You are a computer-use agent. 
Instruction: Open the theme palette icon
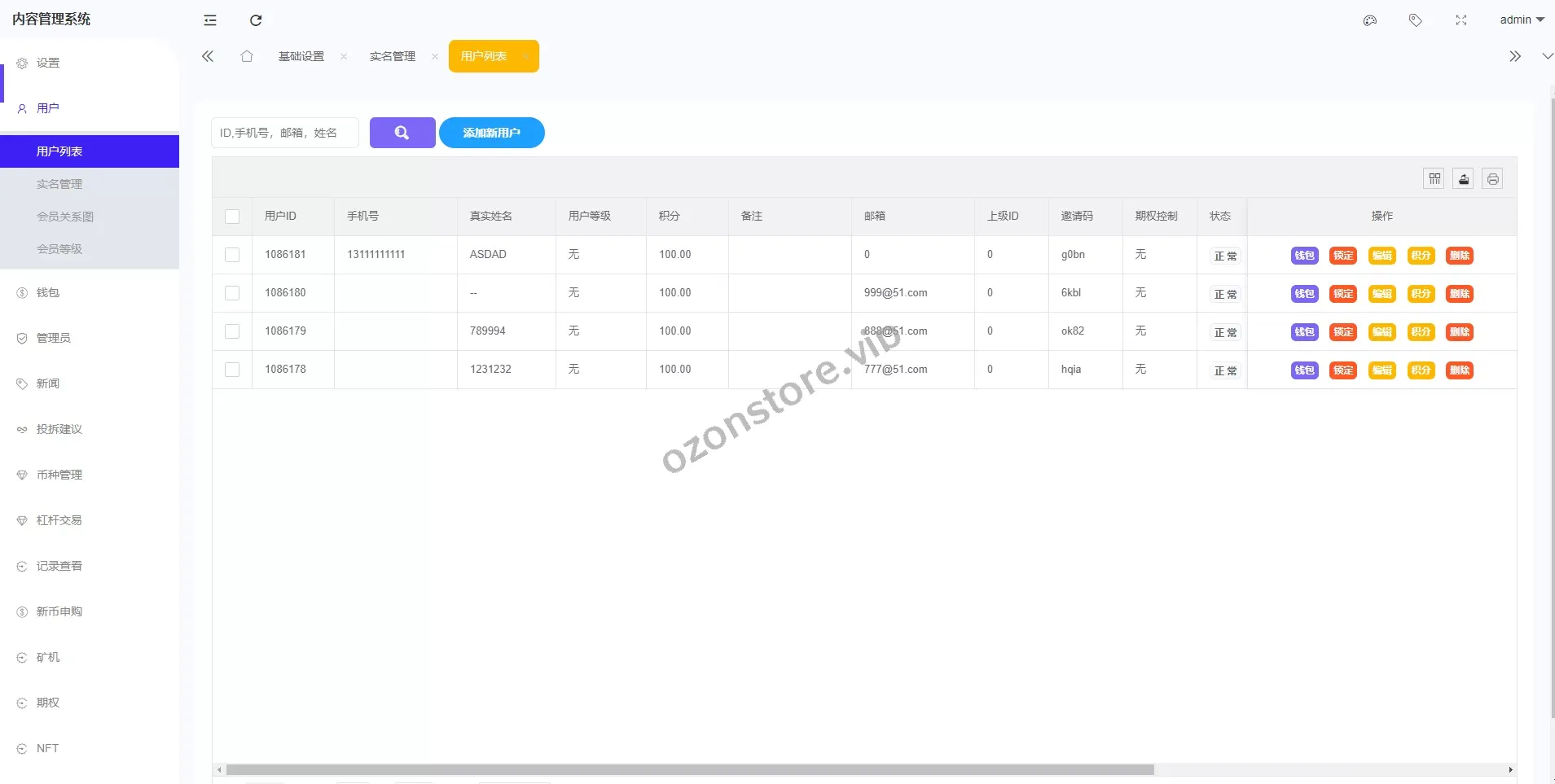tap(1370, 20)
